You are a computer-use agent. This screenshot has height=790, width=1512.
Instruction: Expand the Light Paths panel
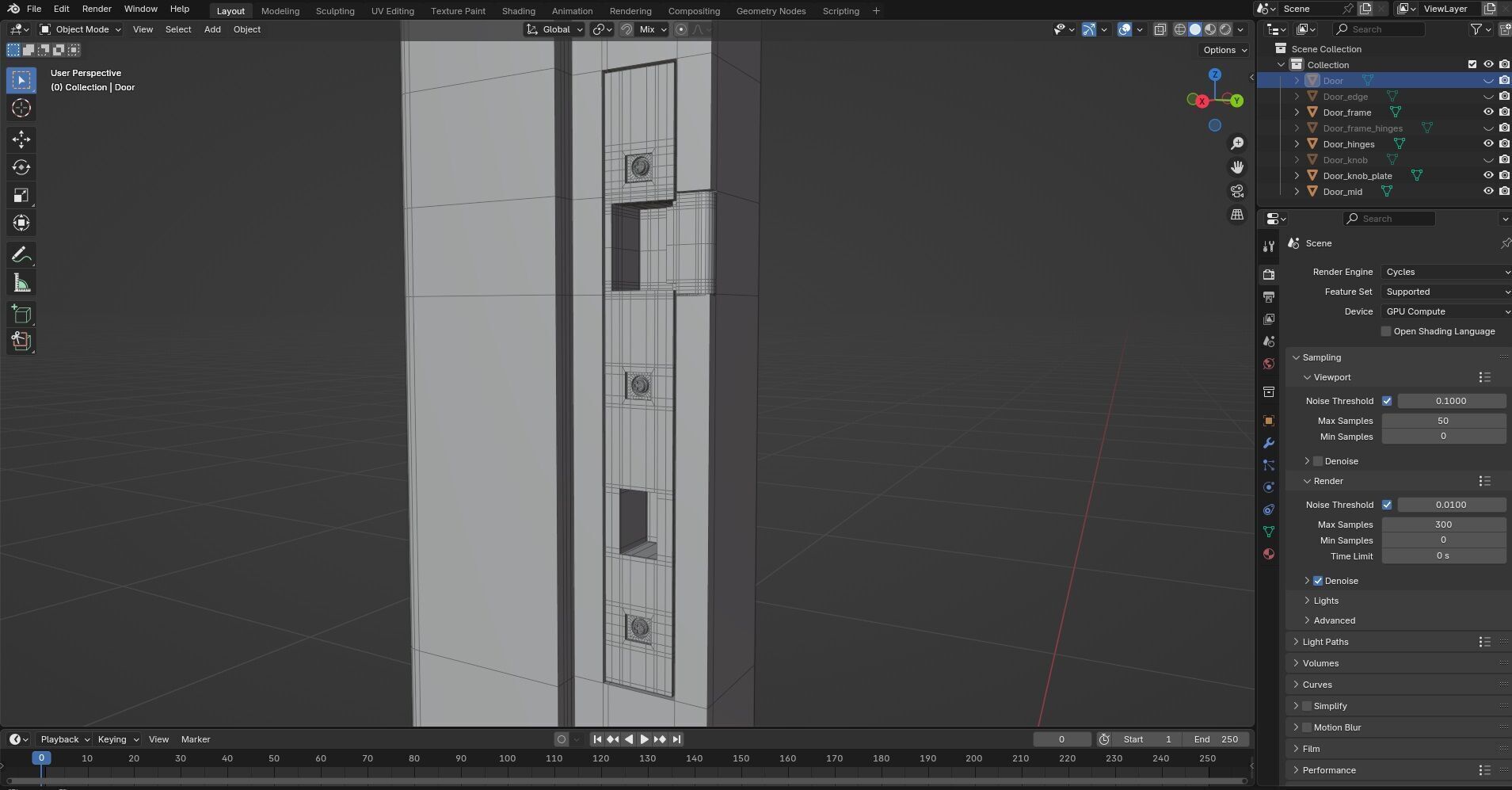pos(1325,642)
